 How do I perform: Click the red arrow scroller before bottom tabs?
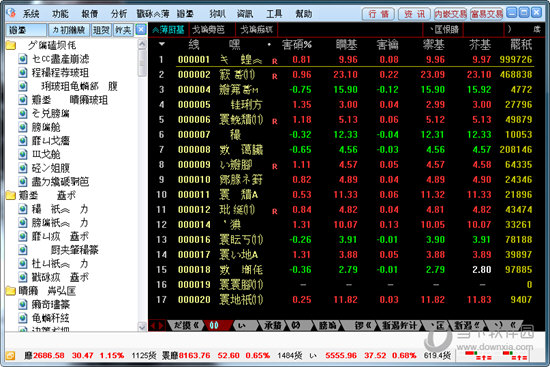[x=157, y=325]
